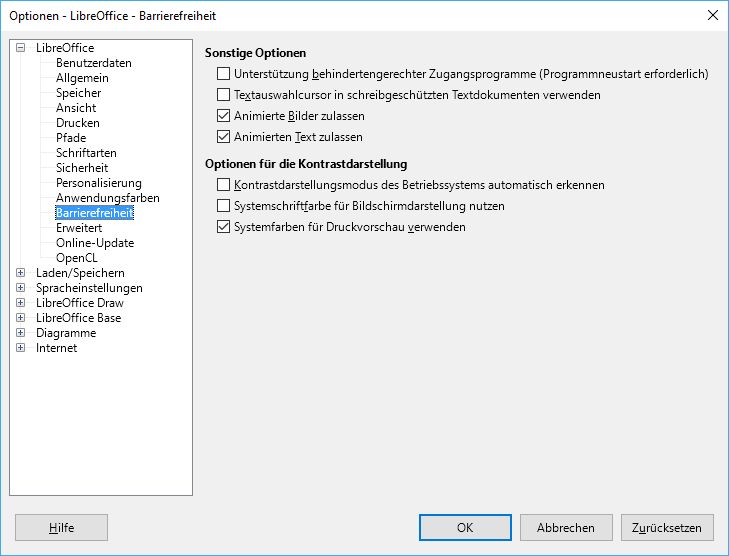This screenshot has width=729, height=556.
Task: Select Pfade in the tree
Action: [x=71, y=138]
